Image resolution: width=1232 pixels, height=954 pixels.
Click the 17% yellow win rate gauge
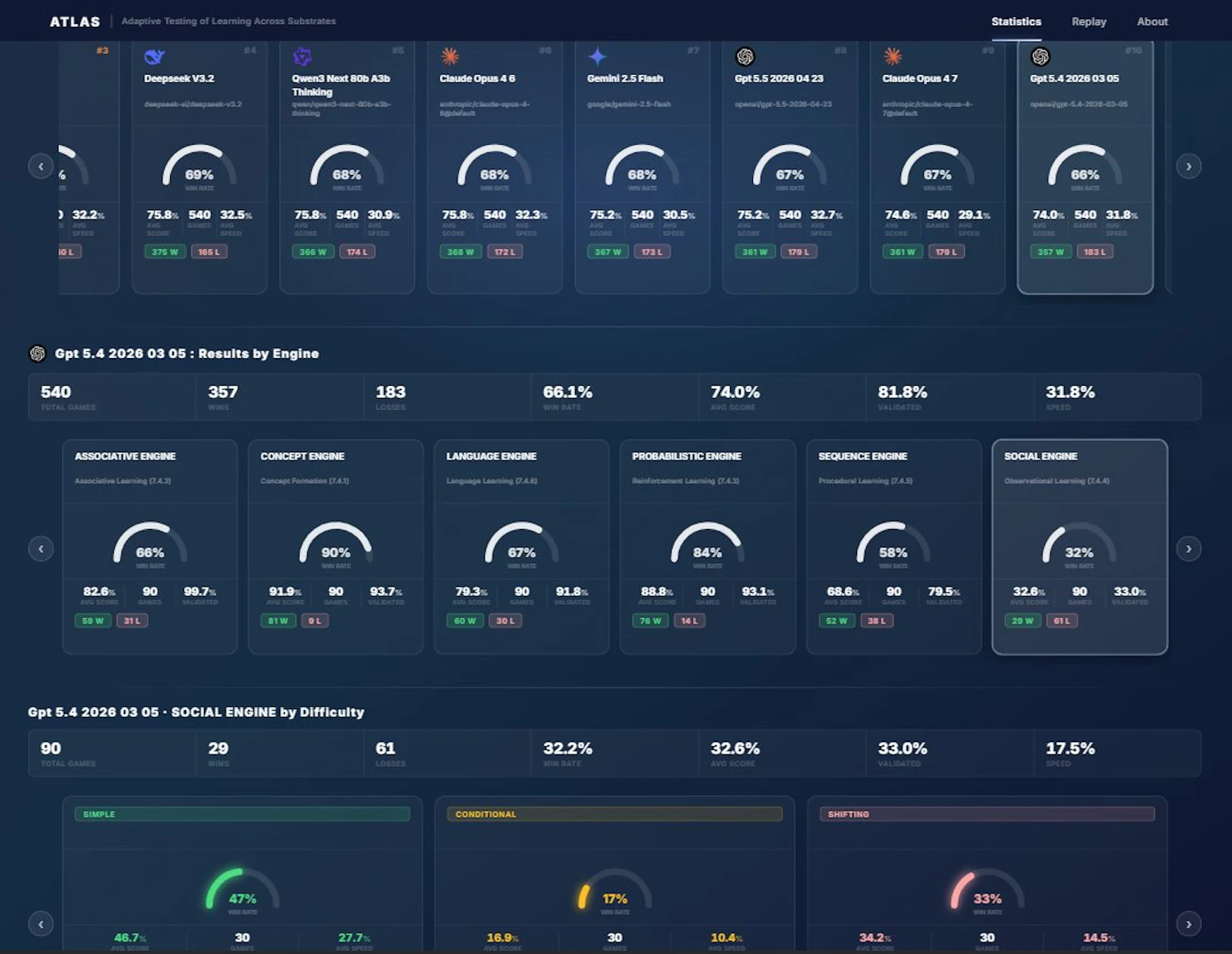click(x=614, y=890)
